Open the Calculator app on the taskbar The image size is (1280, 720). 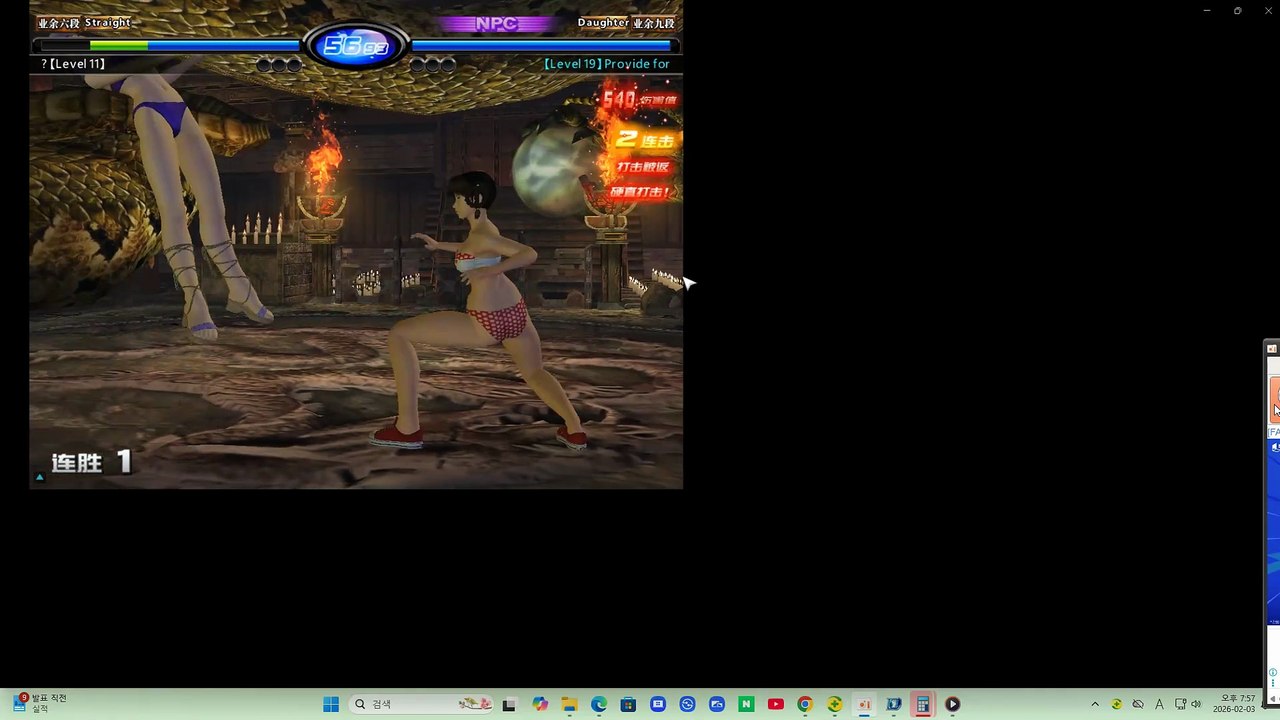923,704
